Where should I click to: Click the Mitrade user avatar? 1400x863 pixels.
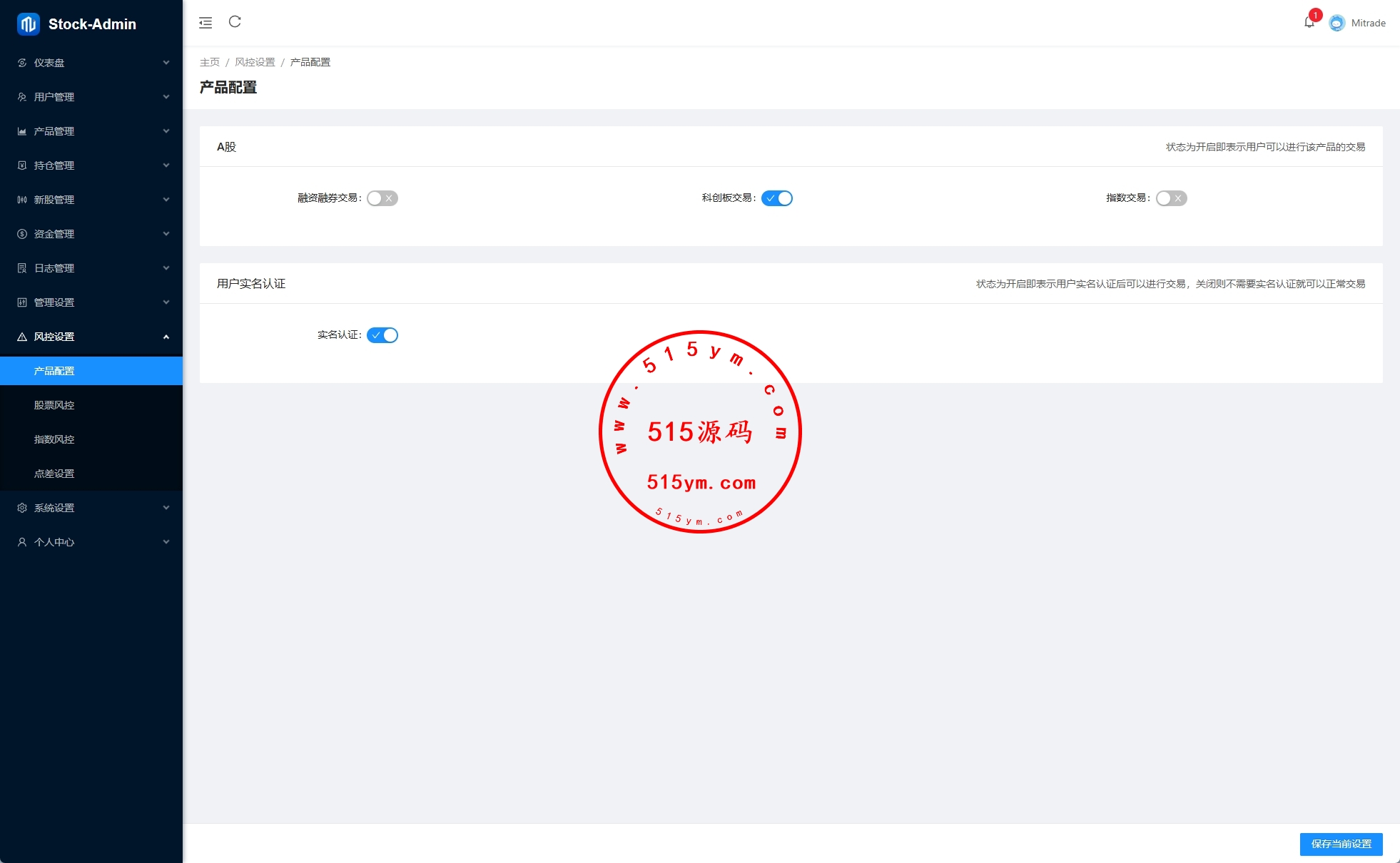[1336, 23]
